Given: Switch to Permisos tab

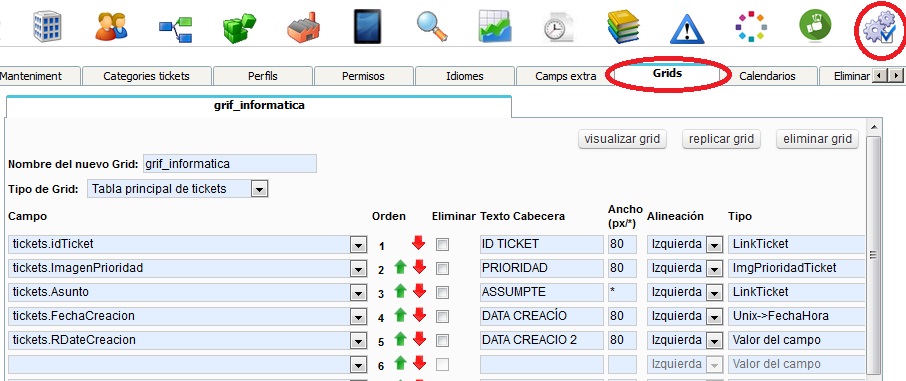Looking at the screenshot, I should [x=363, y=76].
